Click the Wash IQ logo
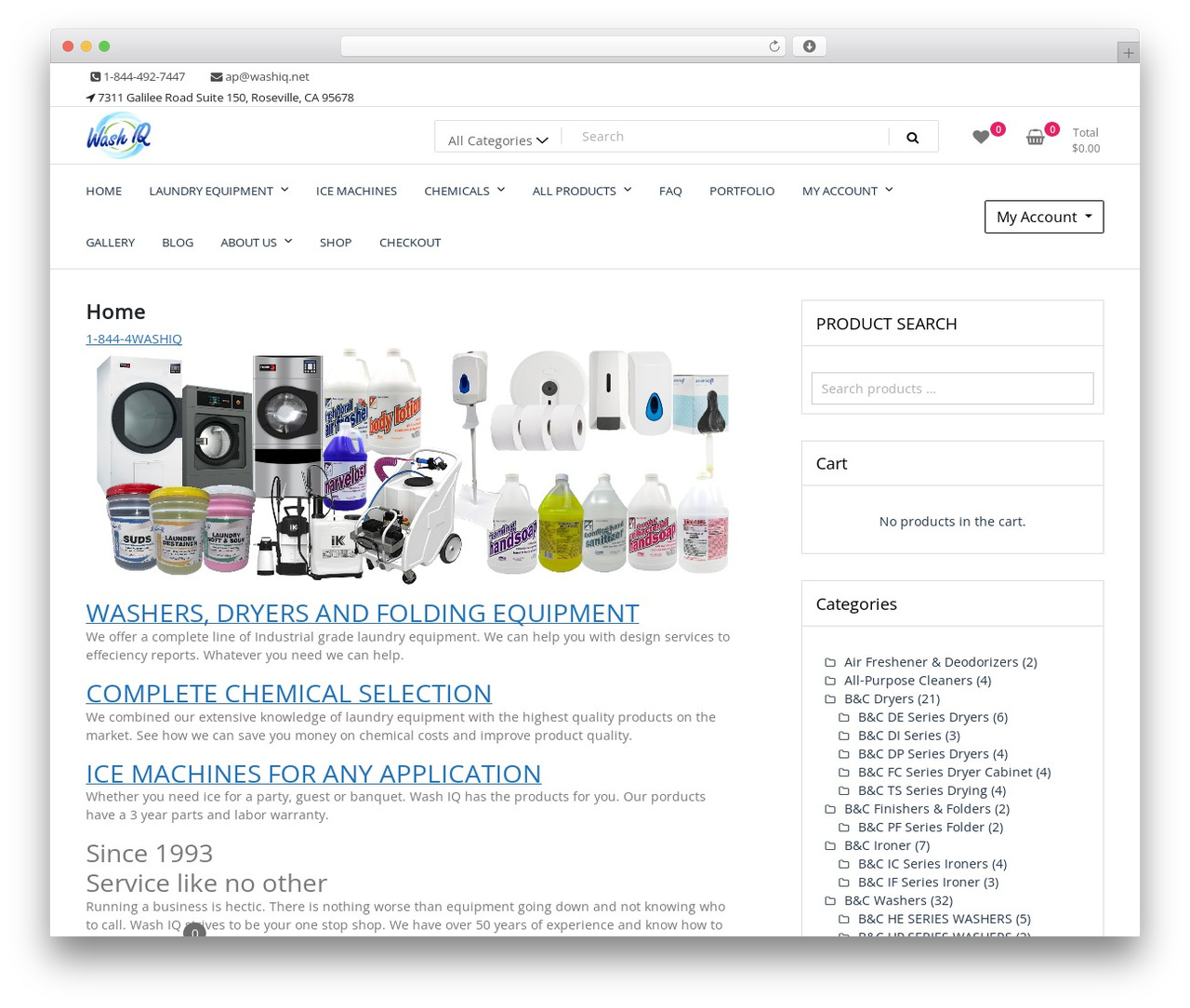Screen dimensions: 1190x1008 click(118, 136)
